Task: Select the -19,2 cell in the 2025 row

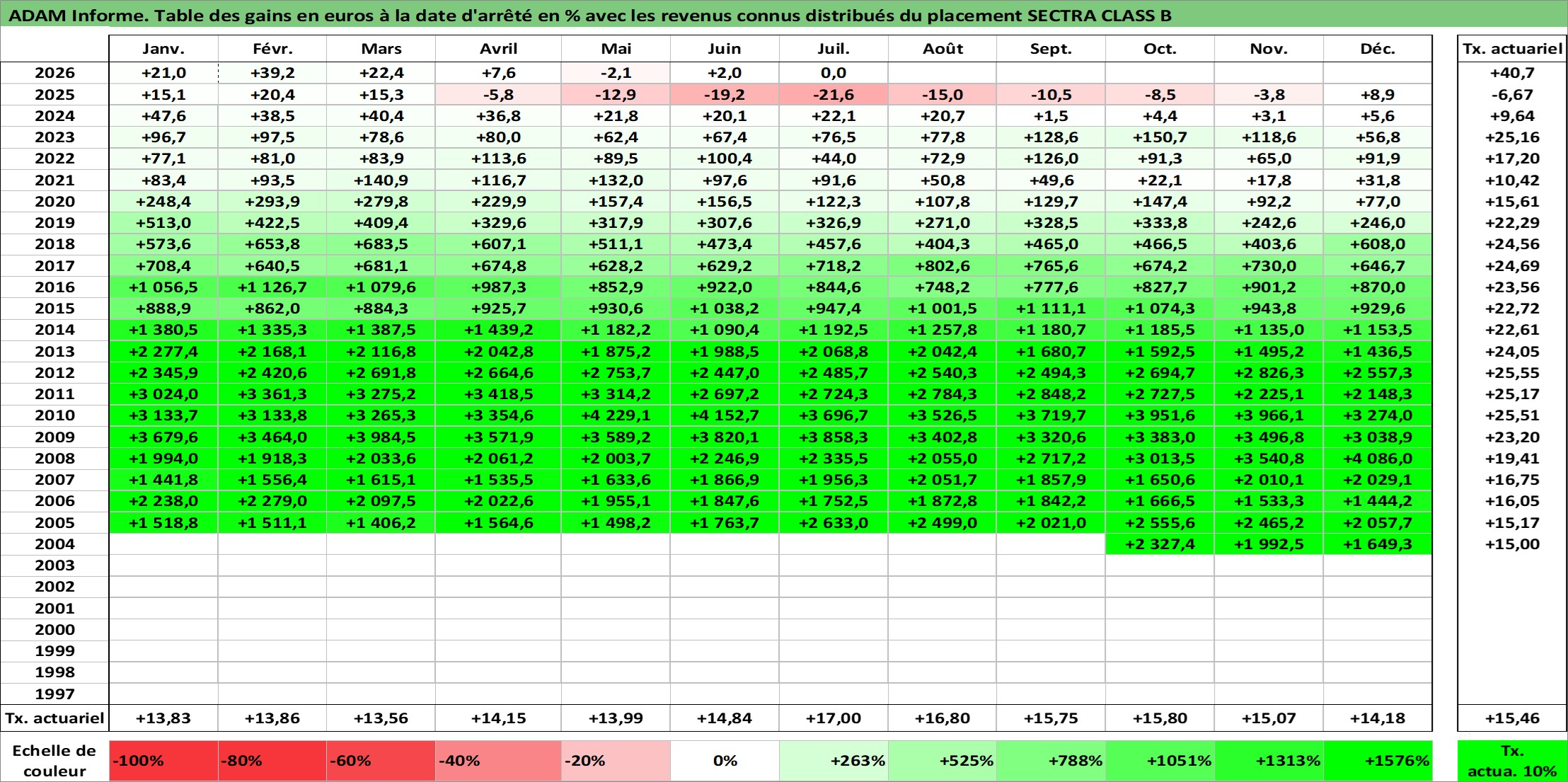Action: 725,95
